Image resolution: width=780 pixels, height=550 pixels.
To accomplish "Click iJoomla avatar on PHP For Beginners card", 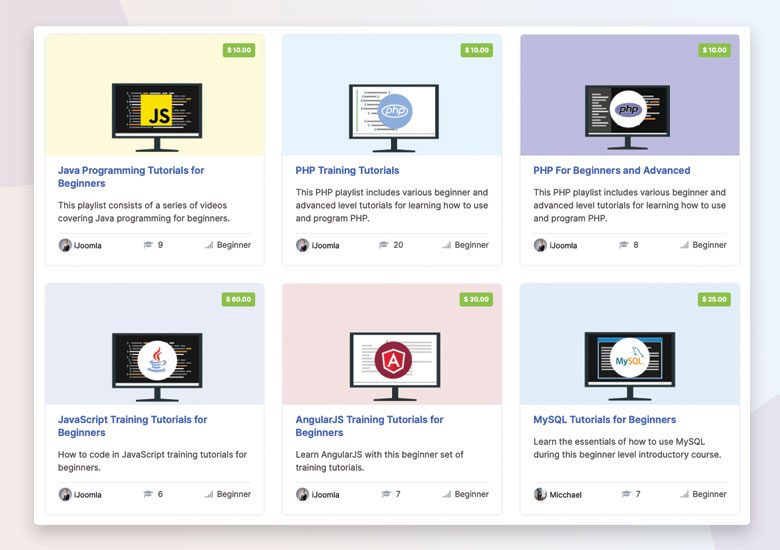I will point(540,245).
